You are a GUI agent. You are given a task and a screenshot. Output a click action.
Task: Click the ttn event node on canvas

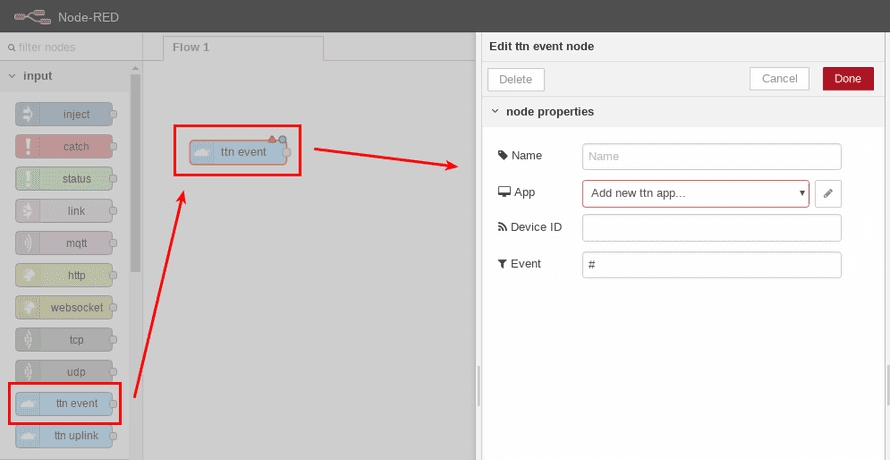coord(239,152)
